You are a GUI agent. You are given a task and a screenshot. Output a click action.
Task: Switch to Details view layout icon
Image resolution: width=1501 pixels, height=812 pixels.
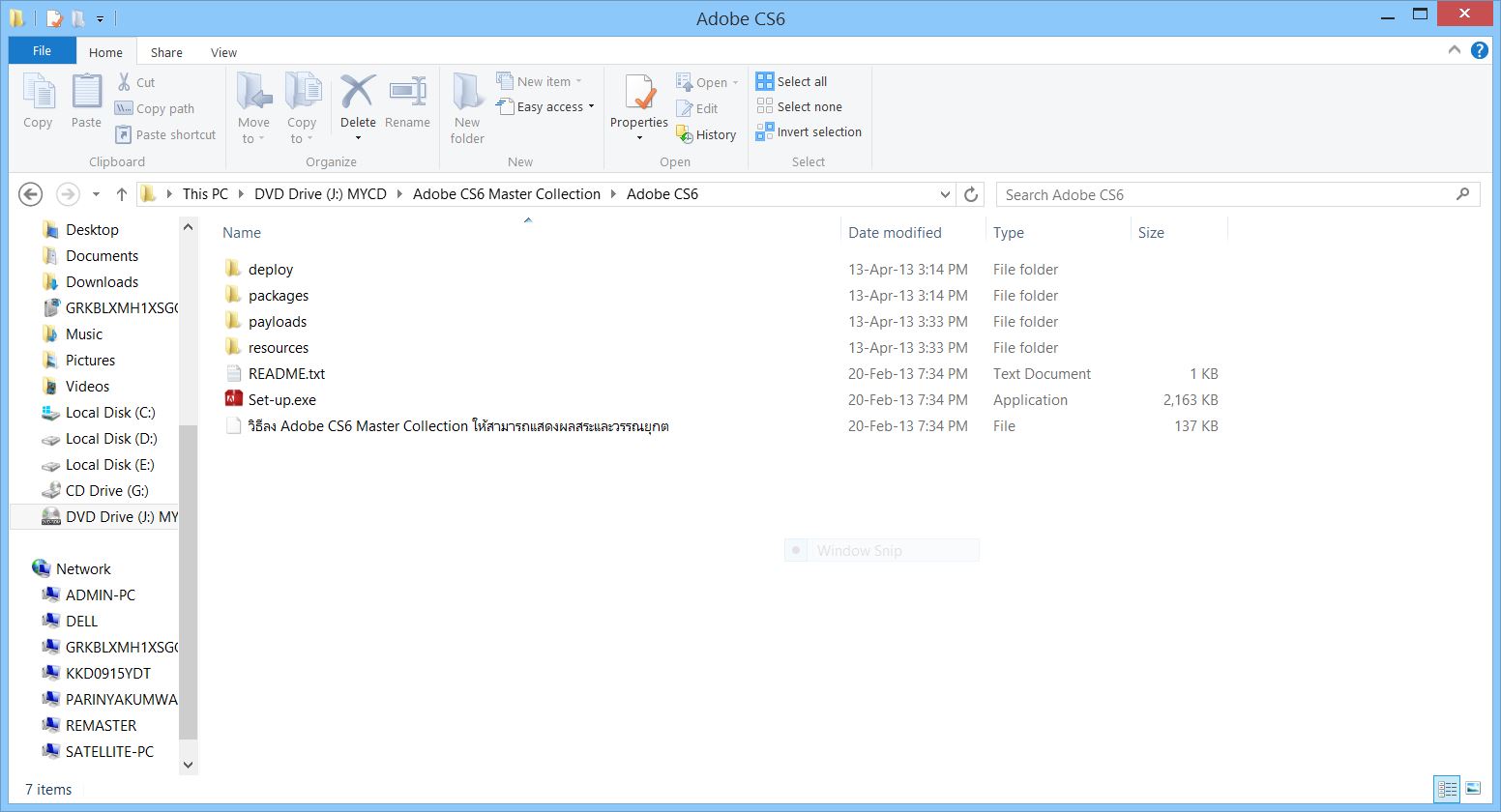pyautogui.click(x=1448, y=789)
